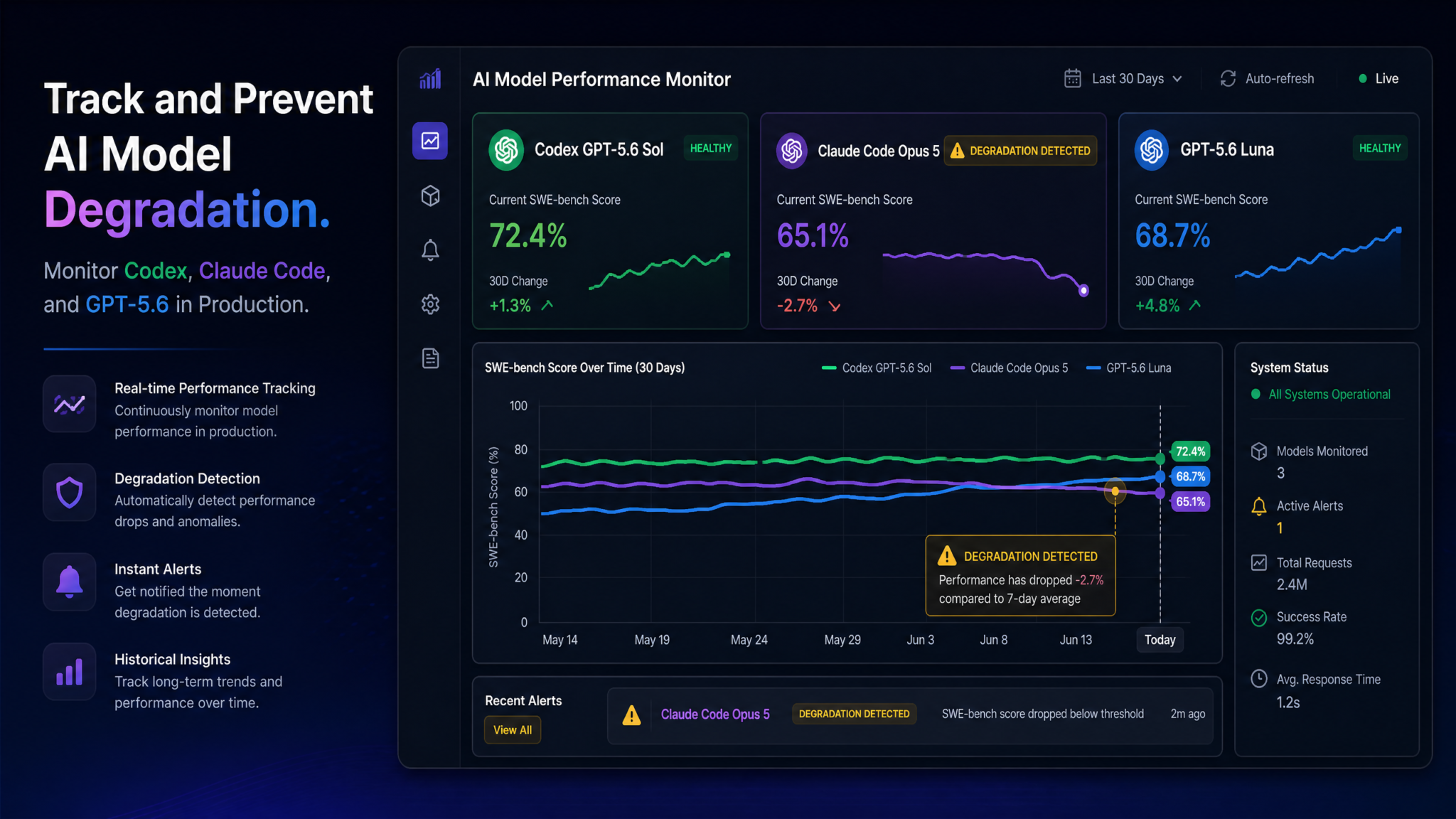The image size is (1456, 819).
Task: Click the GPT-5.6 Luna score card
Action: [1269, 221]
